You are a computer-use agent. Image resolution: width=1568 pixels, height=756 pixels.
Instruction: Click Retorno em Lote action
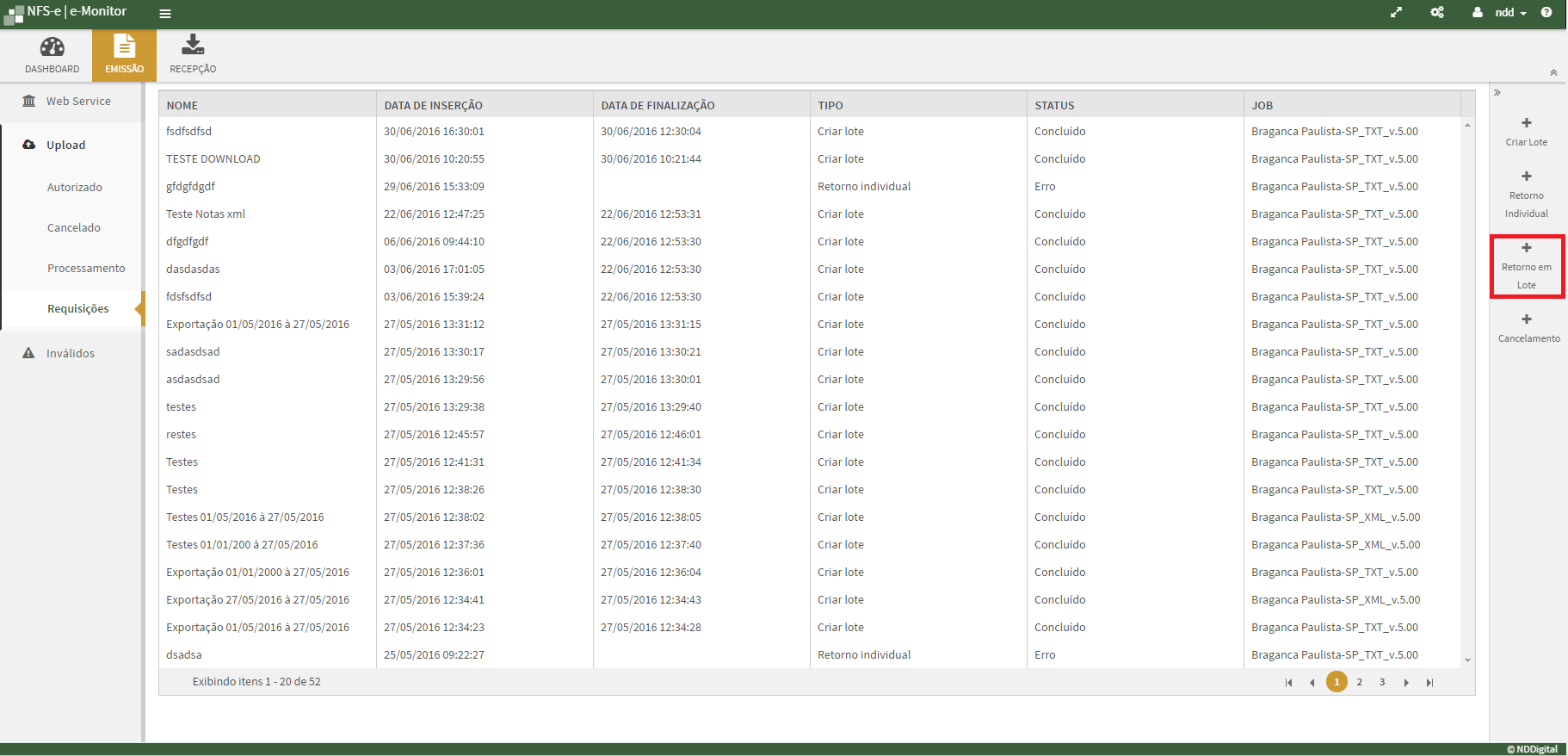click(1526, 266)
